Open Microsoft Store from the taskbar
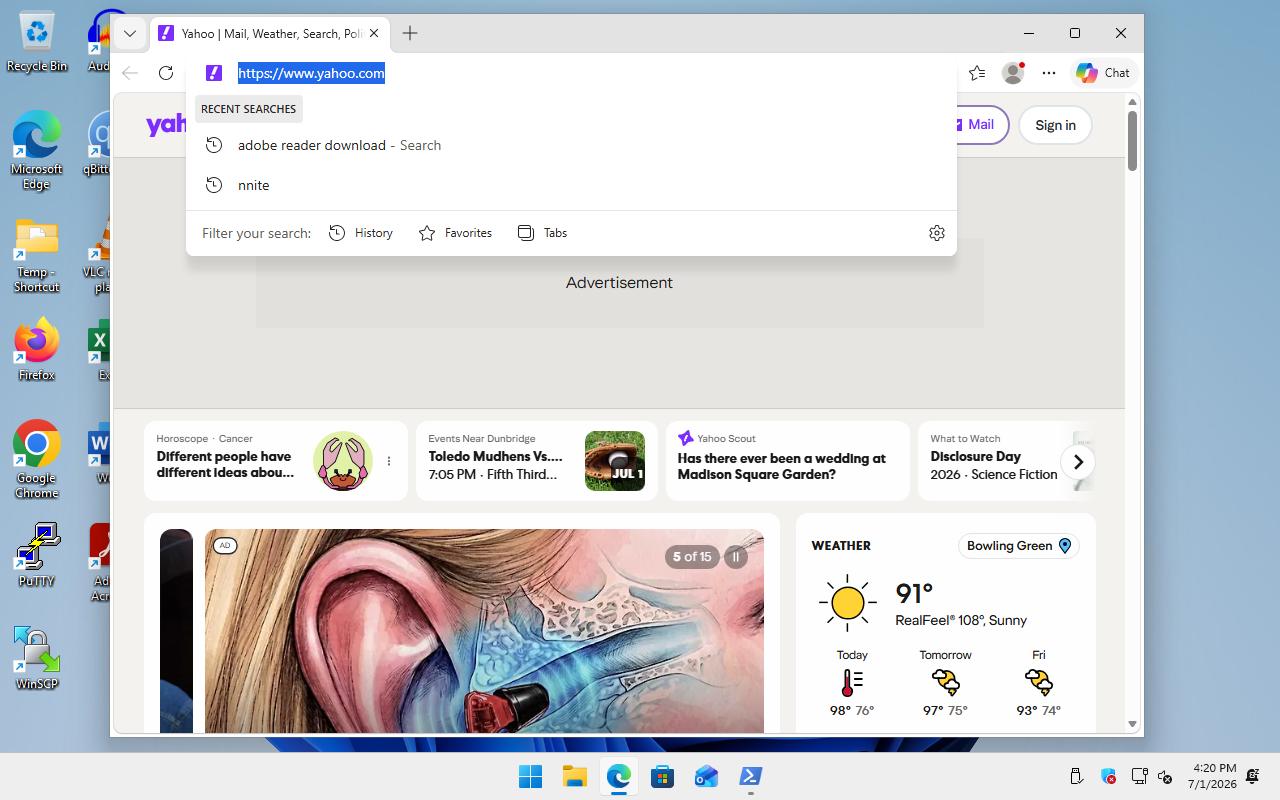The height and width of the screenshot is (800, 1280). coord(662,776)
